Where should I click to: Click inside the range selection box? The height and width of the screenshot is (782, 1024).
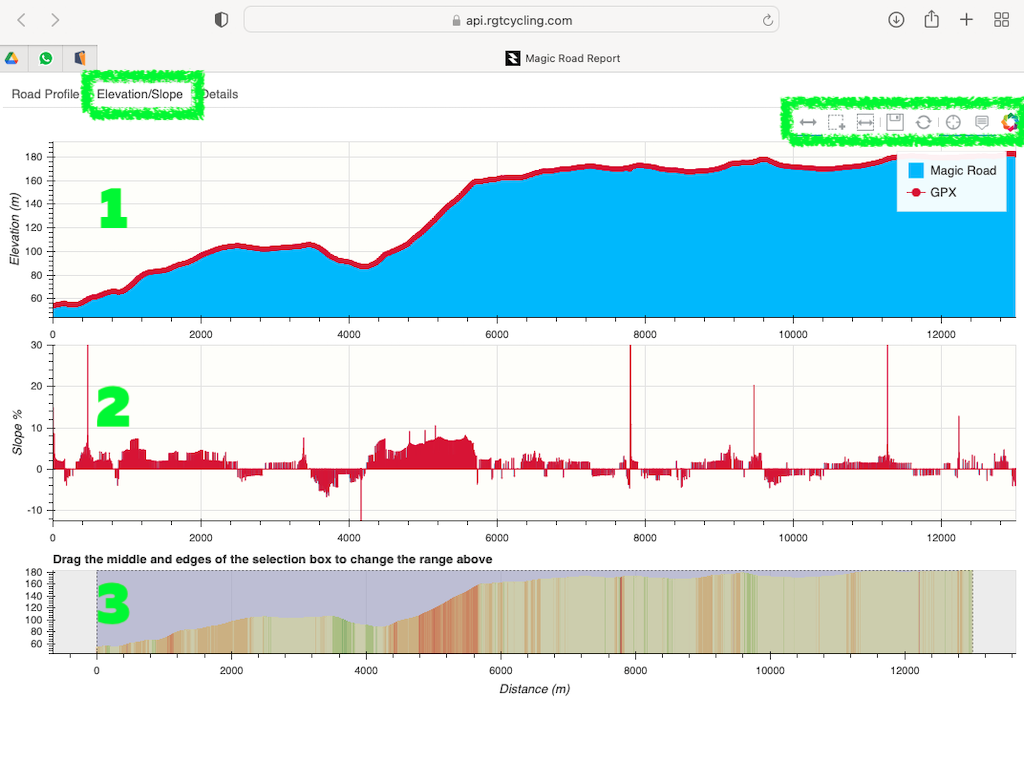(x=534, y=611)
